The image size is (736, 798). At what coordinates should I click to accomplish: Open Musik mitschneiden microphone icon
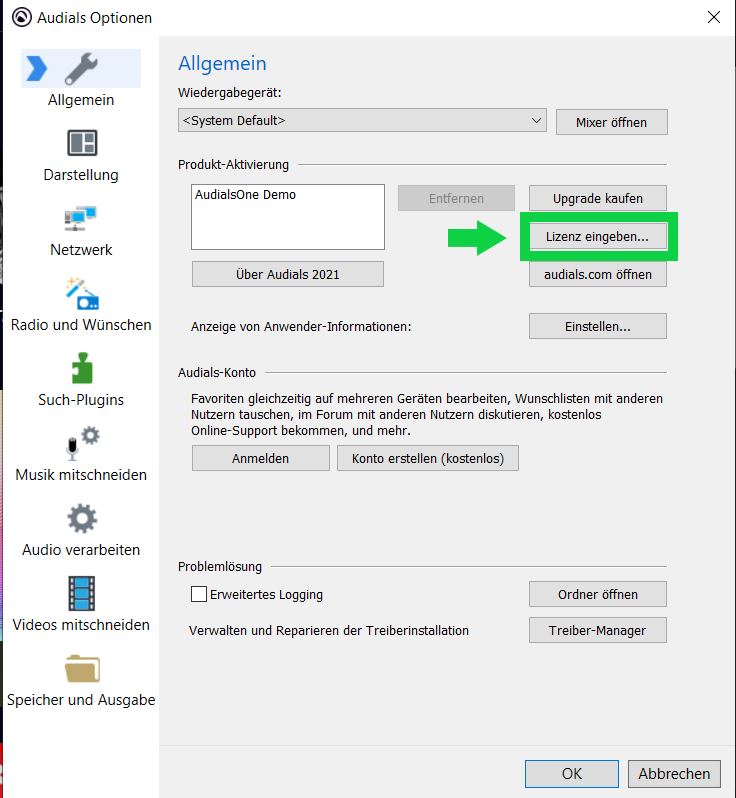pyautogui.click(x=81, y=443)
